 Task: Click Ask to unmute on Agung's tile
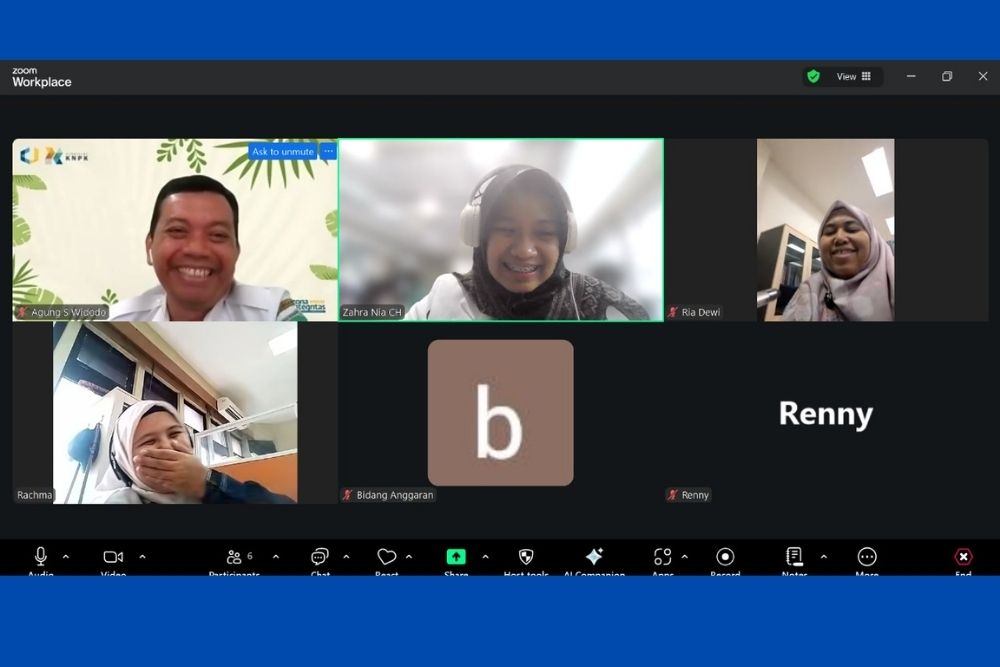(283, 152)
